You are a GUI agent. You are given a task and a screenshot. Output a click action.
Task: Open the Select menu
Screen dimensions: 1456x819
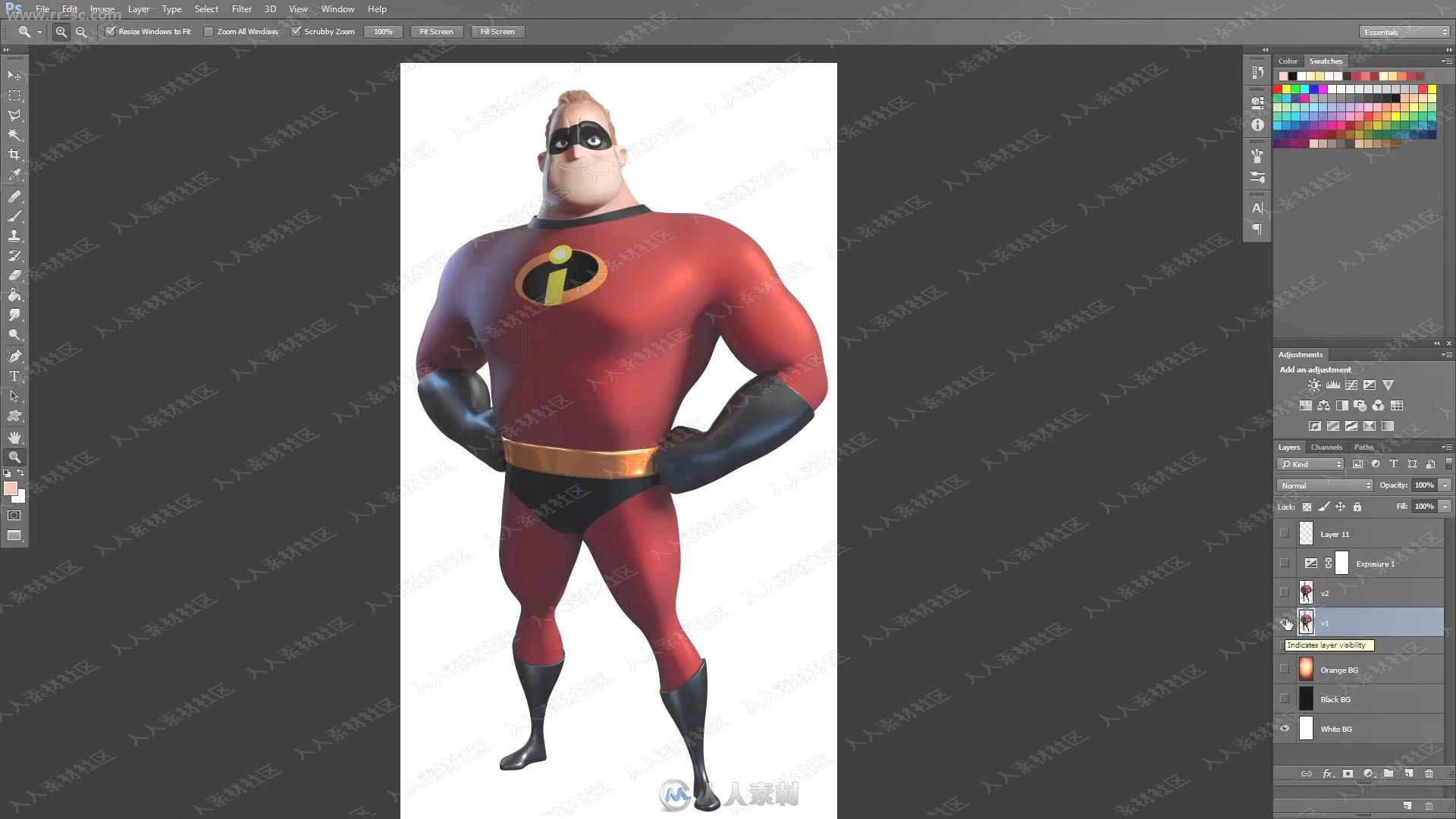(x=206, y=9)
